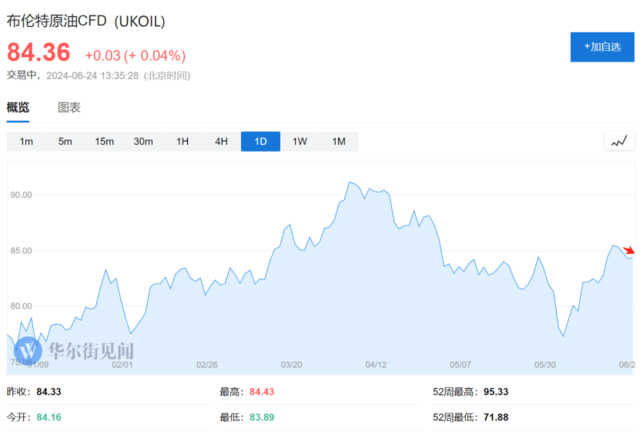This screenshot has width=640, height=438.
Task: Add UKOIL to watchlist with +加自选
Action: pyautogui.click(x=602, y=47)
